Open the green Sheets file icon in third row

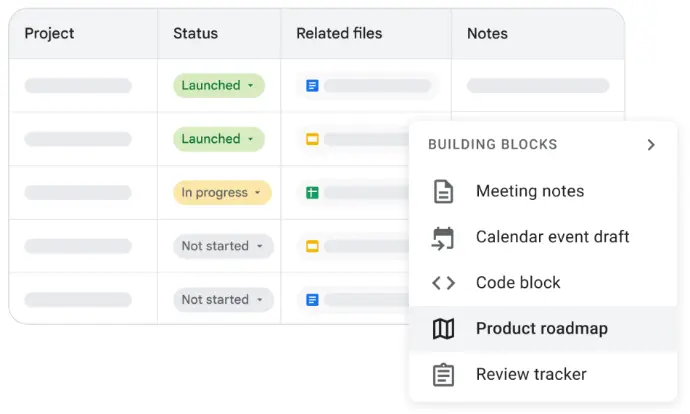(x=312, y=192)
